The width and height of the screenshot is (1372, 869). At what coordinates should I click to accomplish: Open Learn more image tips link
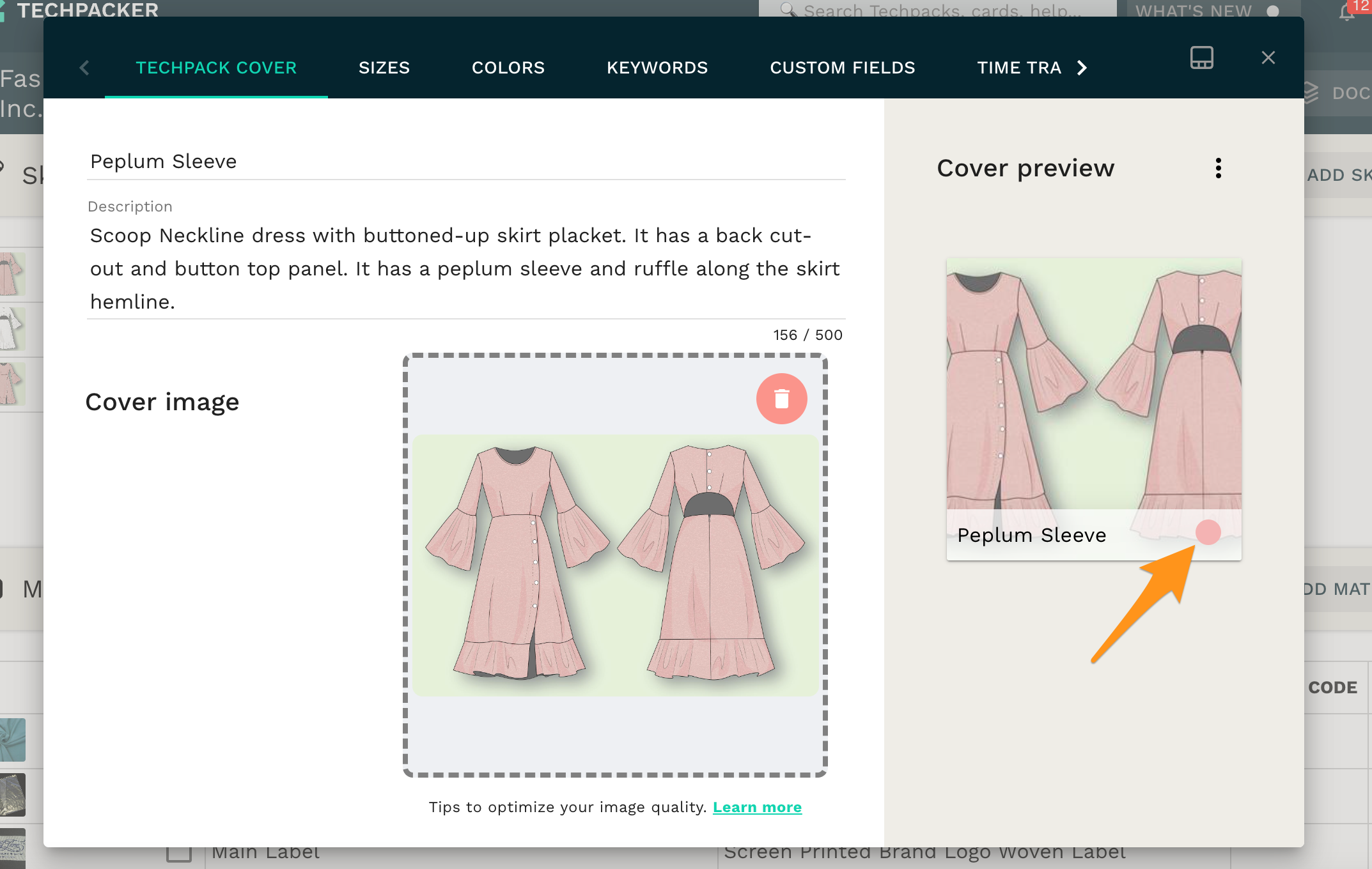click(757, 807)
